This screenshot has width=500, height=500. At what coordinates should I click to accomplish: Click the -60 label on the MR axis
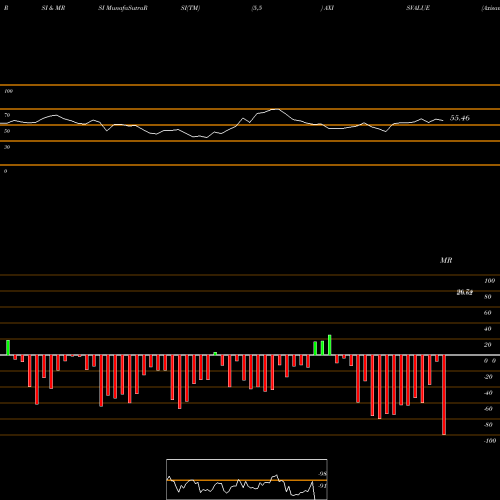[x=488, y=409]
